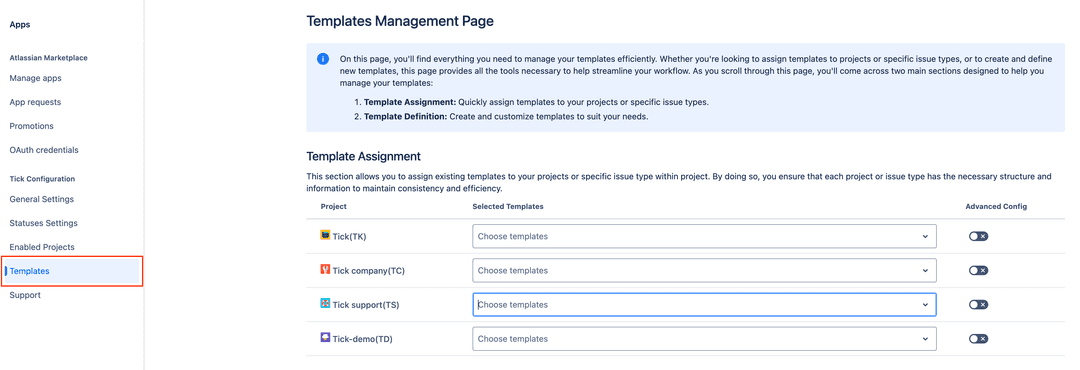1080x370 pixels.
Task: Click the bold Template Assignment: text in the banner
Action: coord(410,102)
